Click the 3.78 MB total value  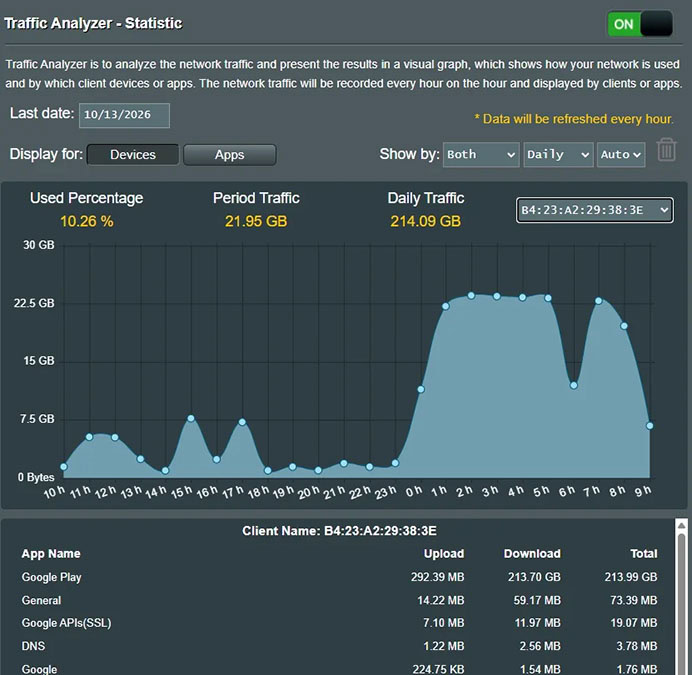[x=637, y=646]
